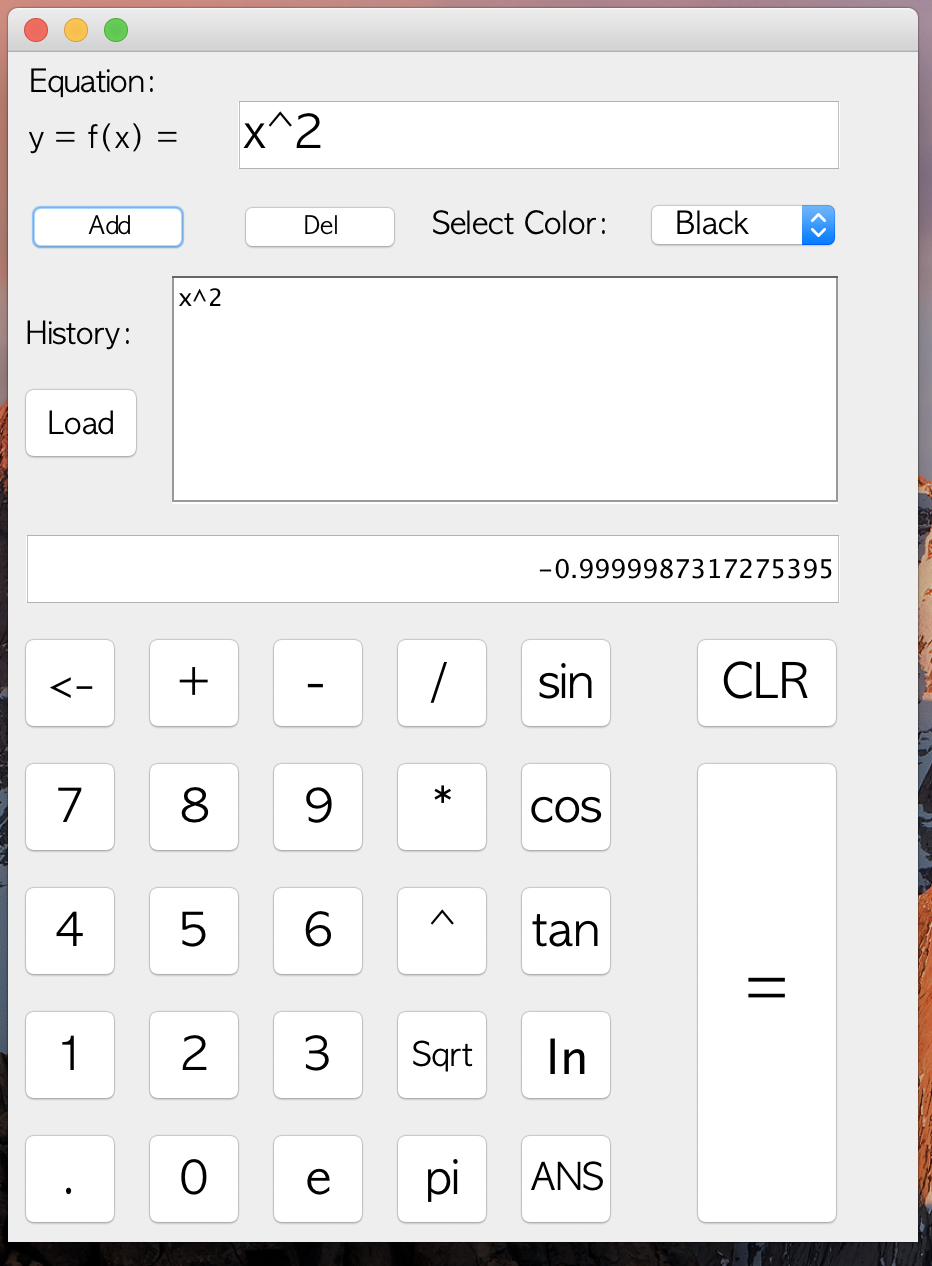This screenshot has width=932, height=1266.
Task: Delete the current equation with Del
Action: pyautogui.click(x=319, y=227)
